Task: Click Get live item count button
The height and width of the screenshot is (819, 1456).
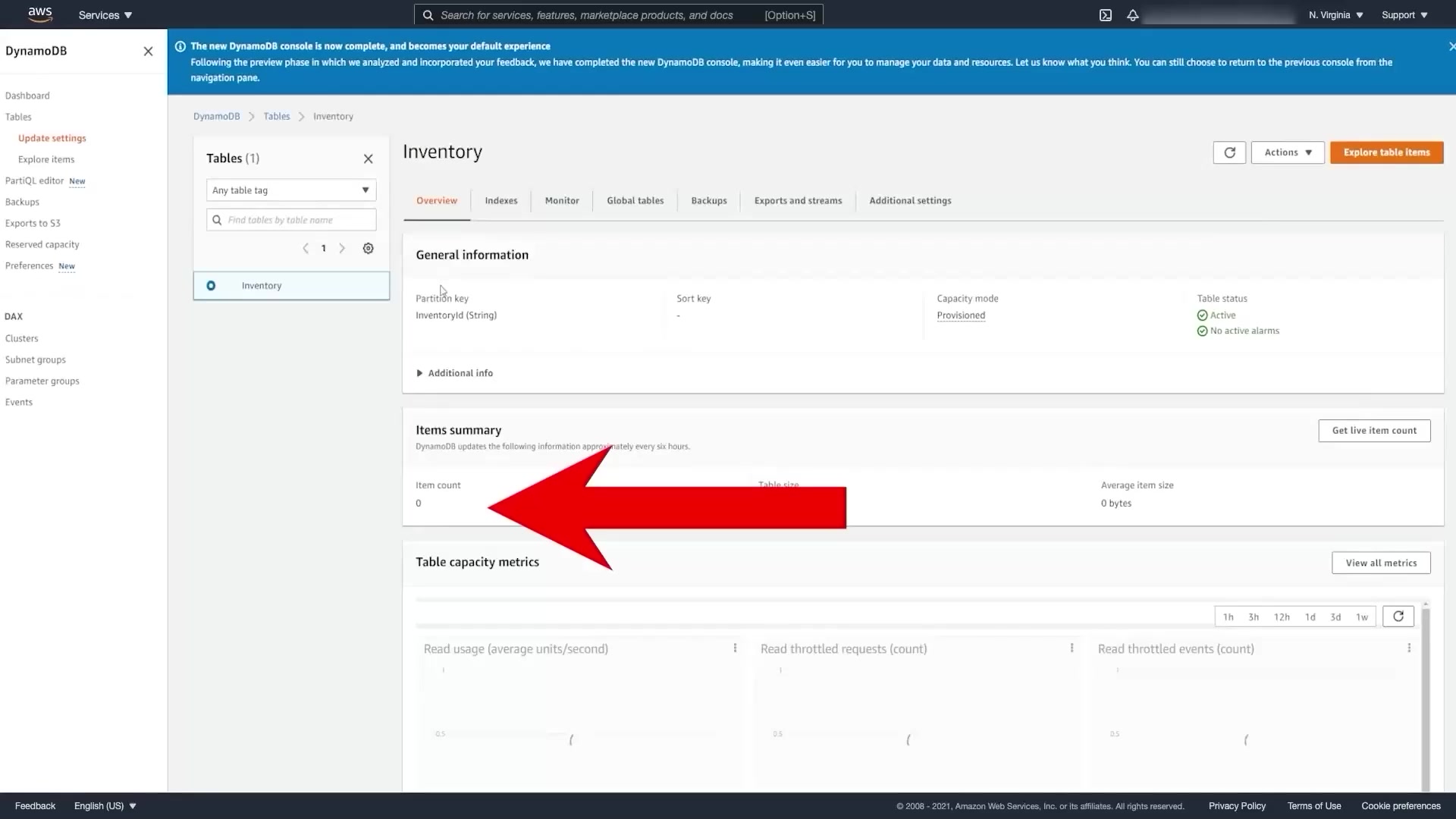Action: pos(1374,431)
